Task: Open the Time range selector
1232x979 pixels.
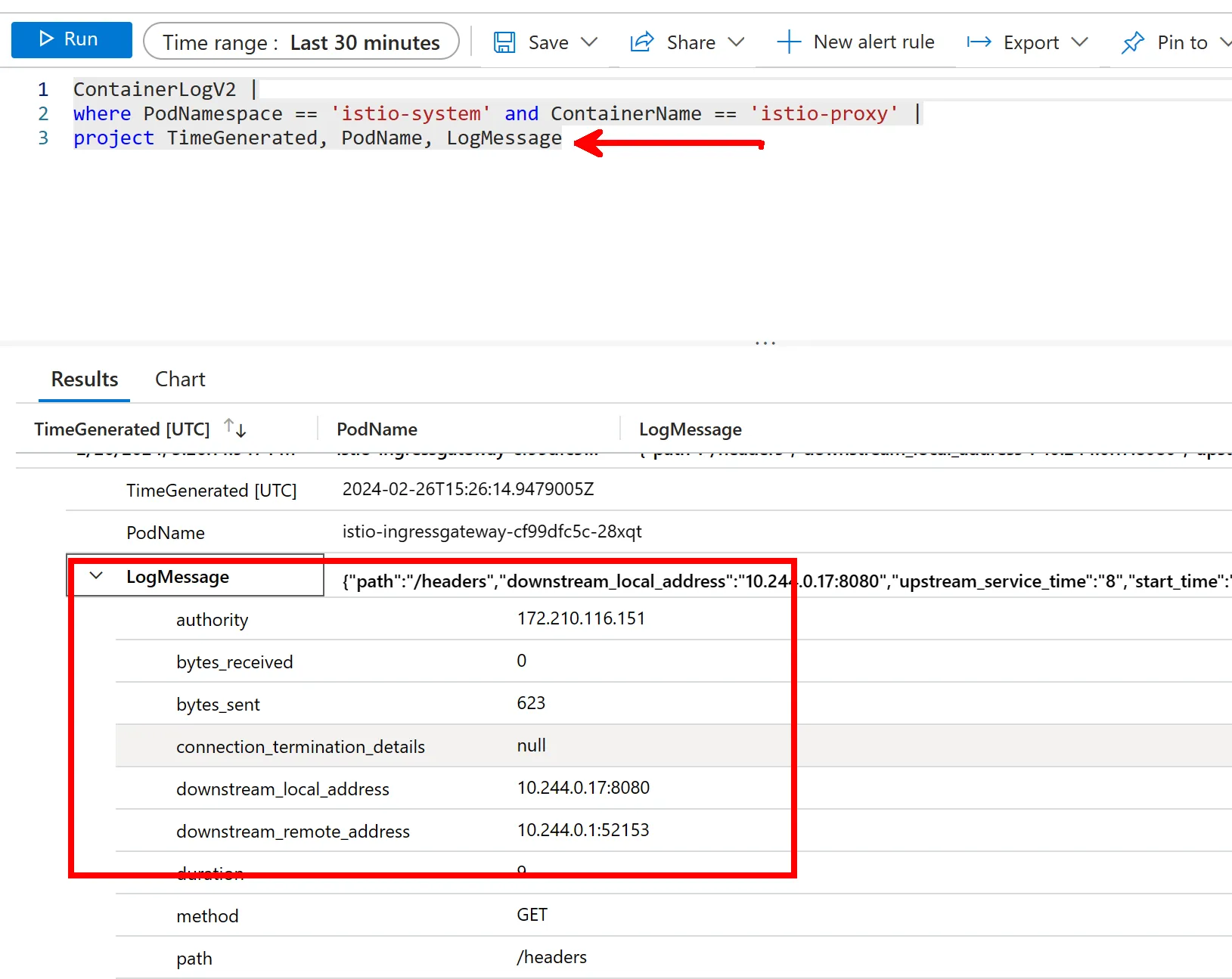Action: coord(301,42)
